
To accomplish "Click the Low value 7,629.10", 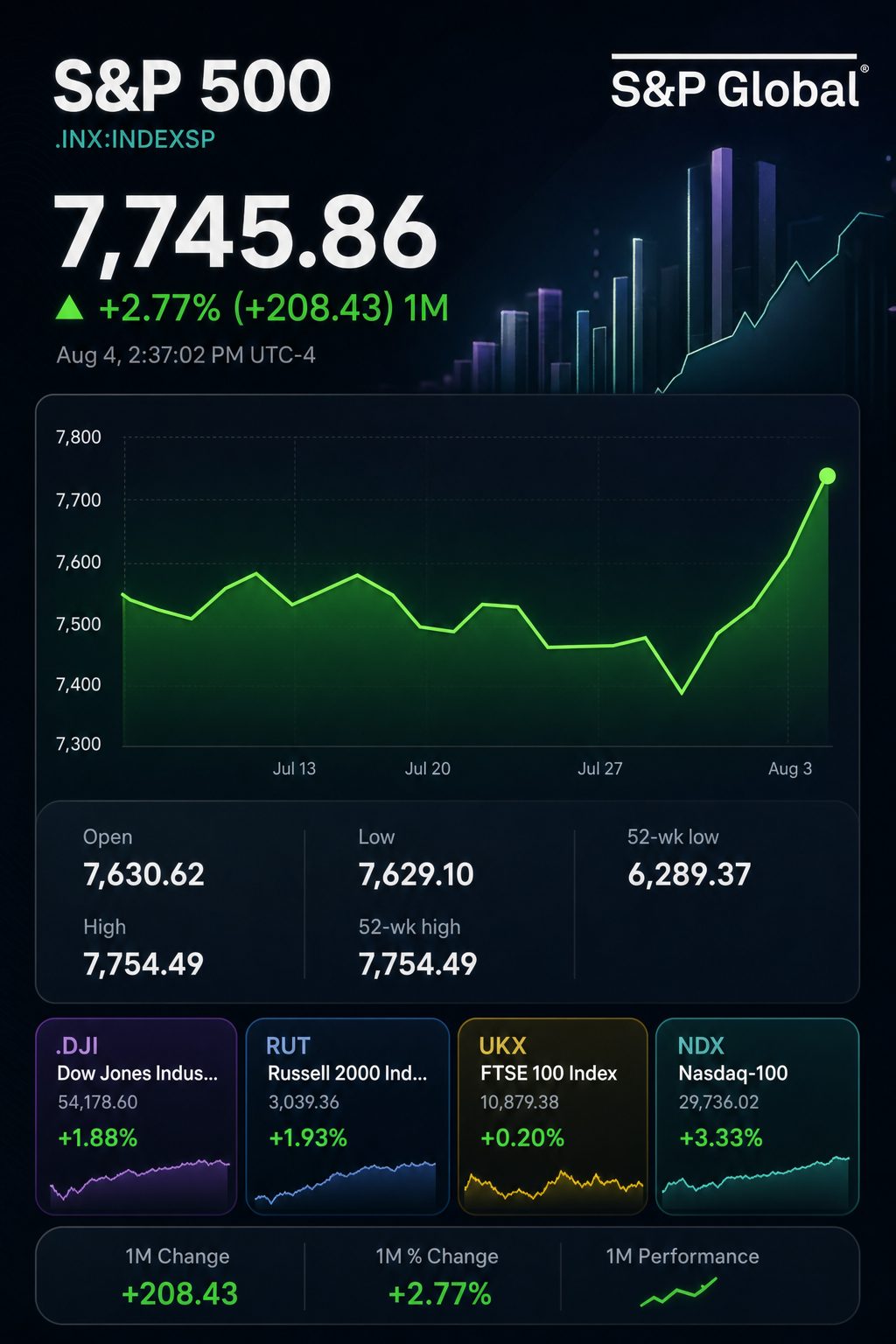I will click(416, 874).
